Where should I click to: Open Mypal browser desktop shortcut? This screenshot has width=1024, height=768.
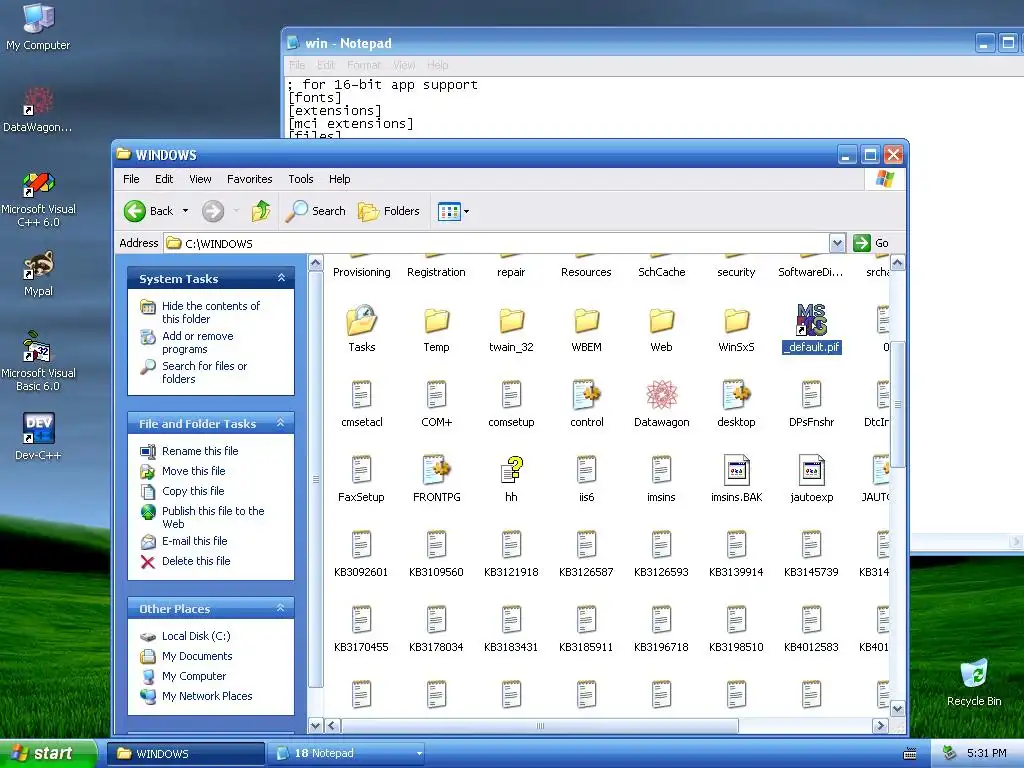39,272
